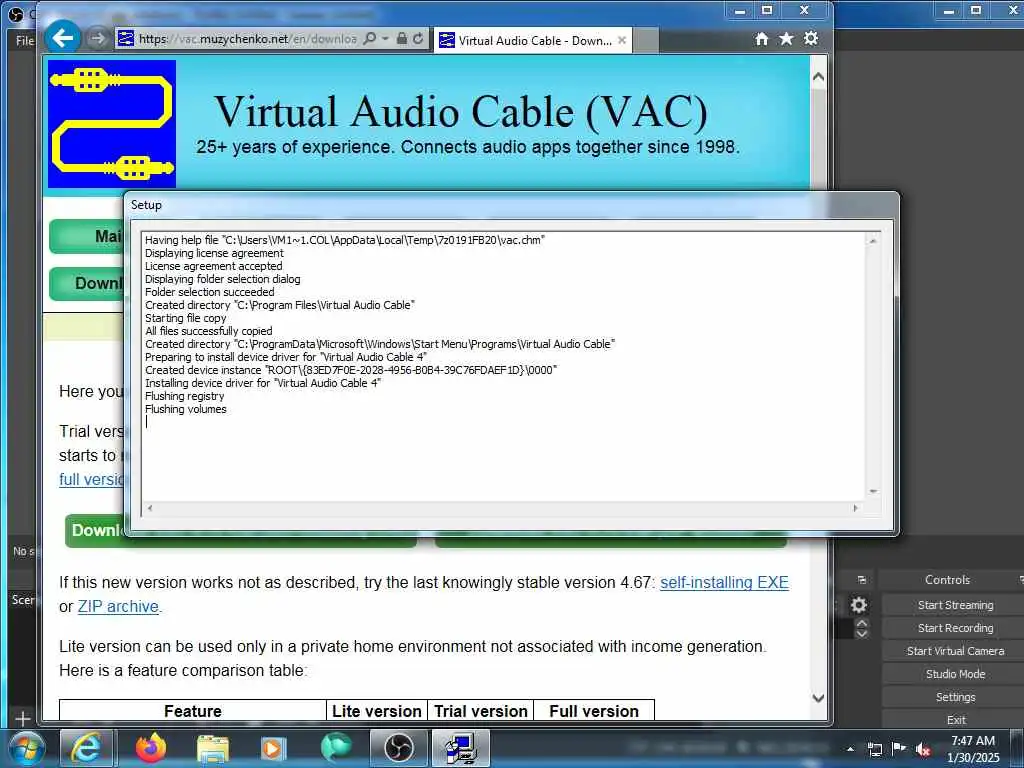This screenshot has width=1024, height=768.
Task: Click the VAC cable logo image
Action: click(112, 123)
